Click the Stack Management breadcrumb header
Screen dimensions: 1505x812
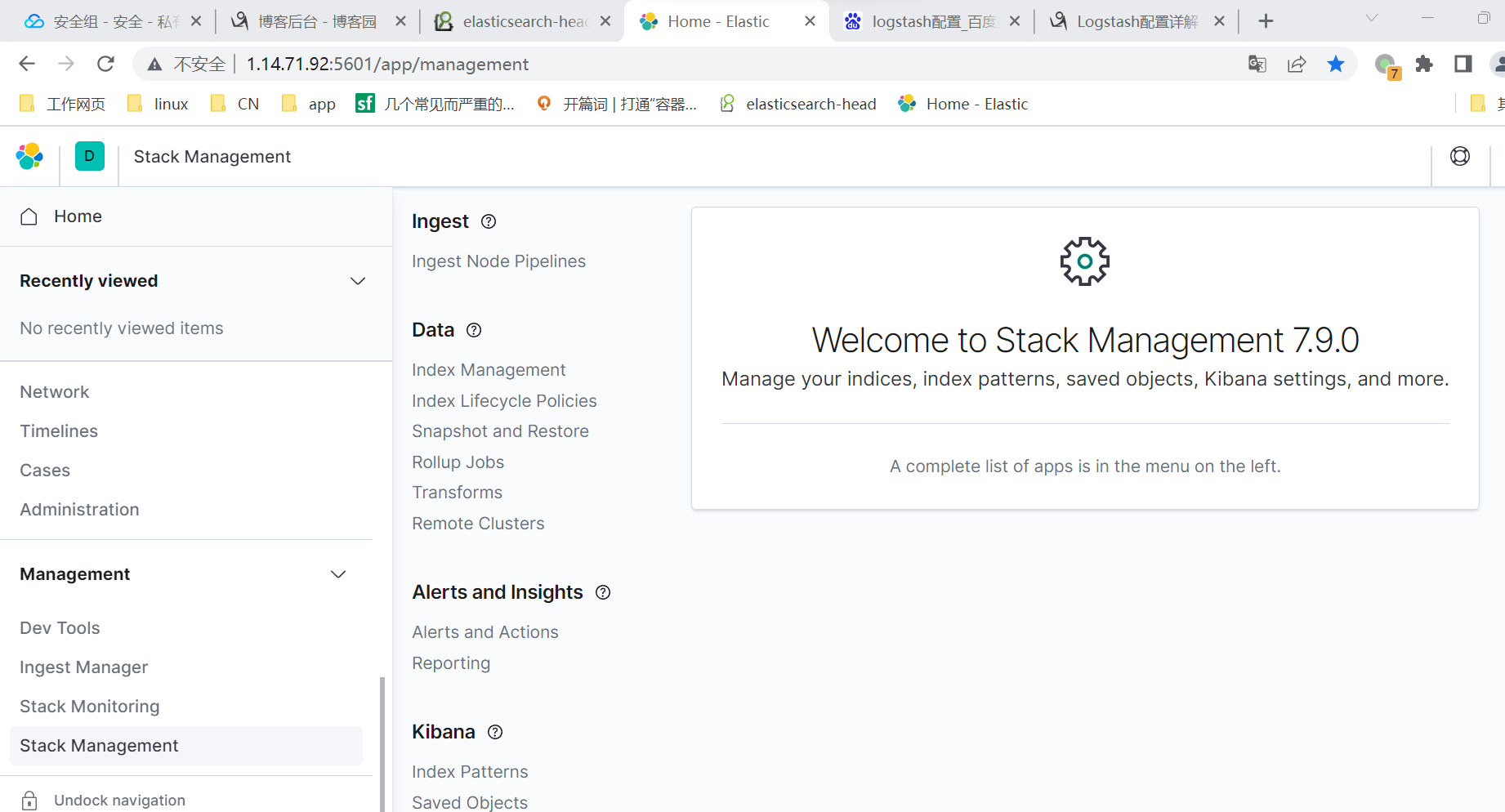tap(212, 156)
